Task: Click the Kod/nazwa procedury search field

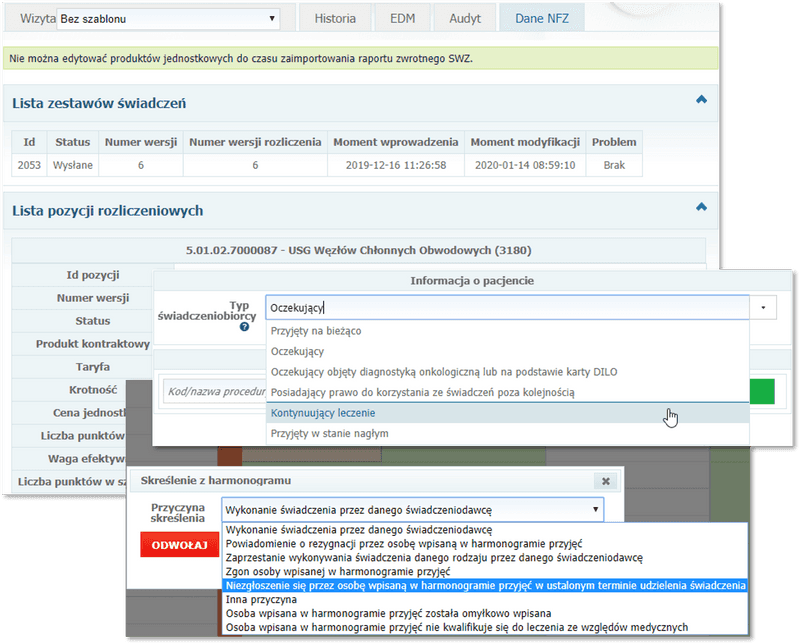Action: tap(214, 391)
